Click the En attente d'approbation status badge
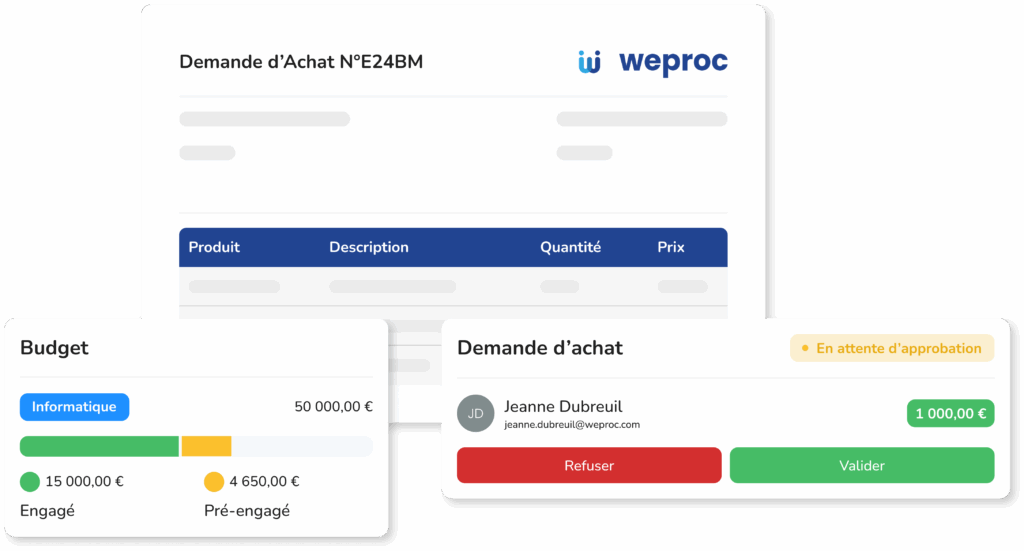Screen dimensions: 1024x551 click(891, 348)
